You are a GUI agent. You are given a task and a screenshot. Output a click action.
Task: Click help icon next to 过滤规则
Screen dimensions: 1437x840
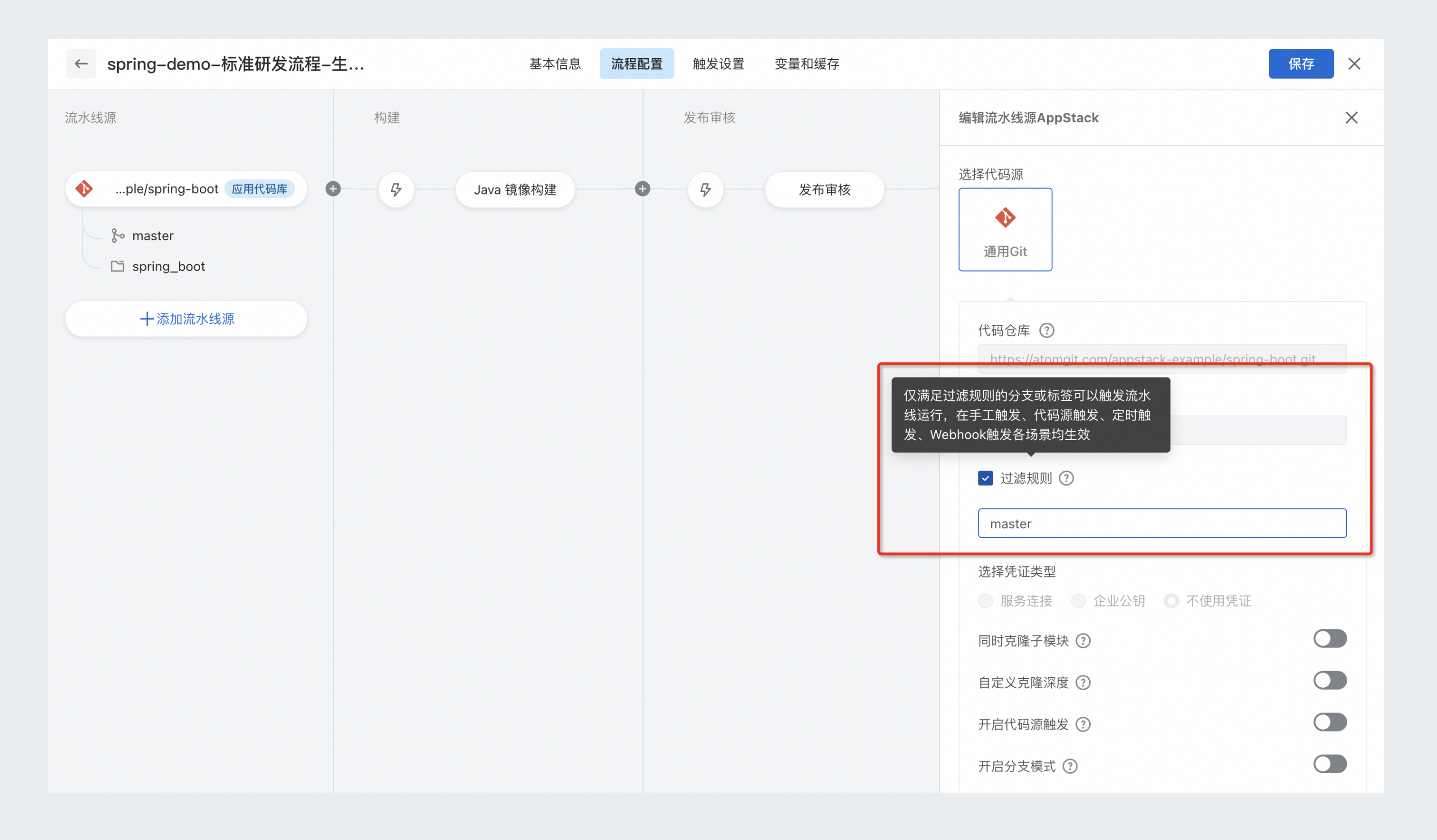tap(1066, 478)
